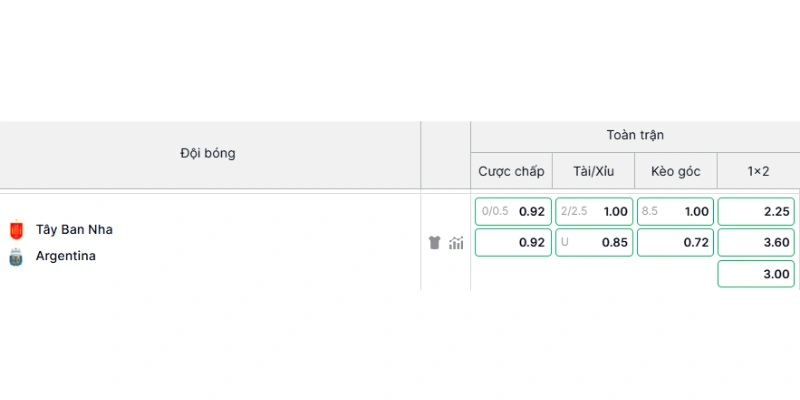Select the 0/0.5 handicap odds 0.92

point(513,211)
